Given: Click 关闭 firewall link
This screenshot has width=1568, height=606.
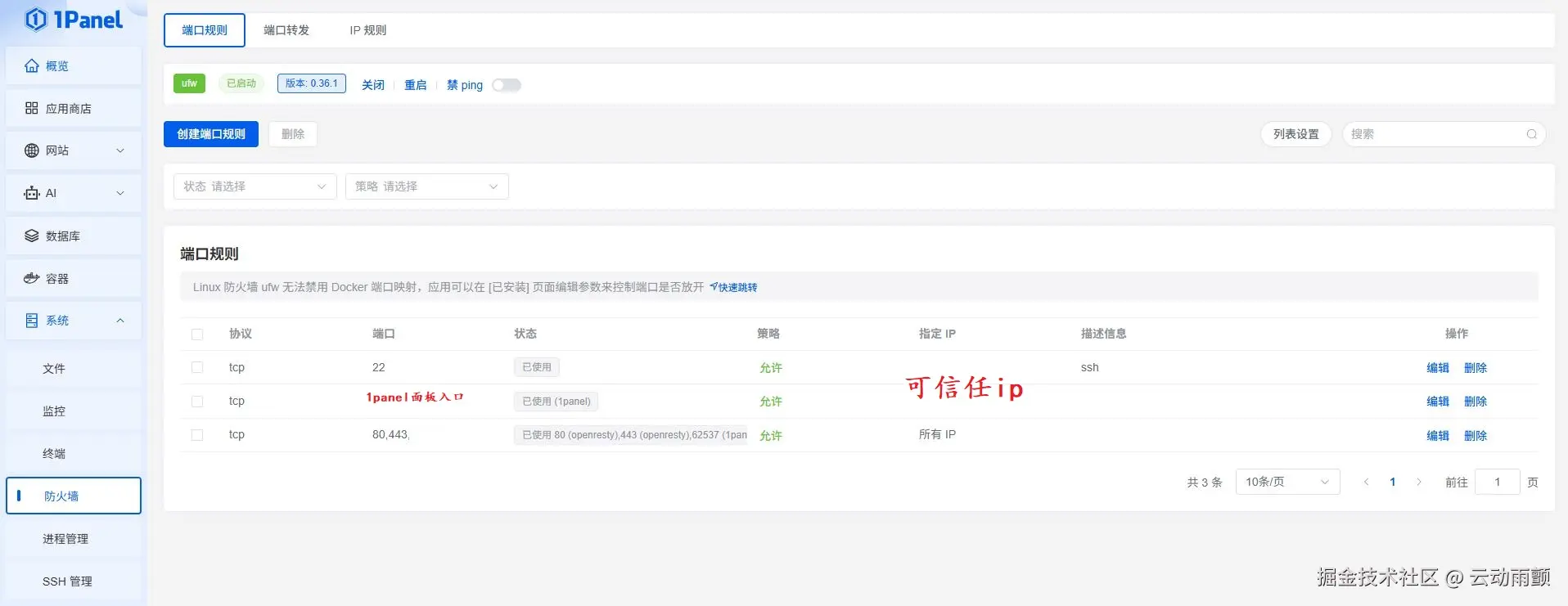Looking at the screenshot, I should click(x=373, y=85).
